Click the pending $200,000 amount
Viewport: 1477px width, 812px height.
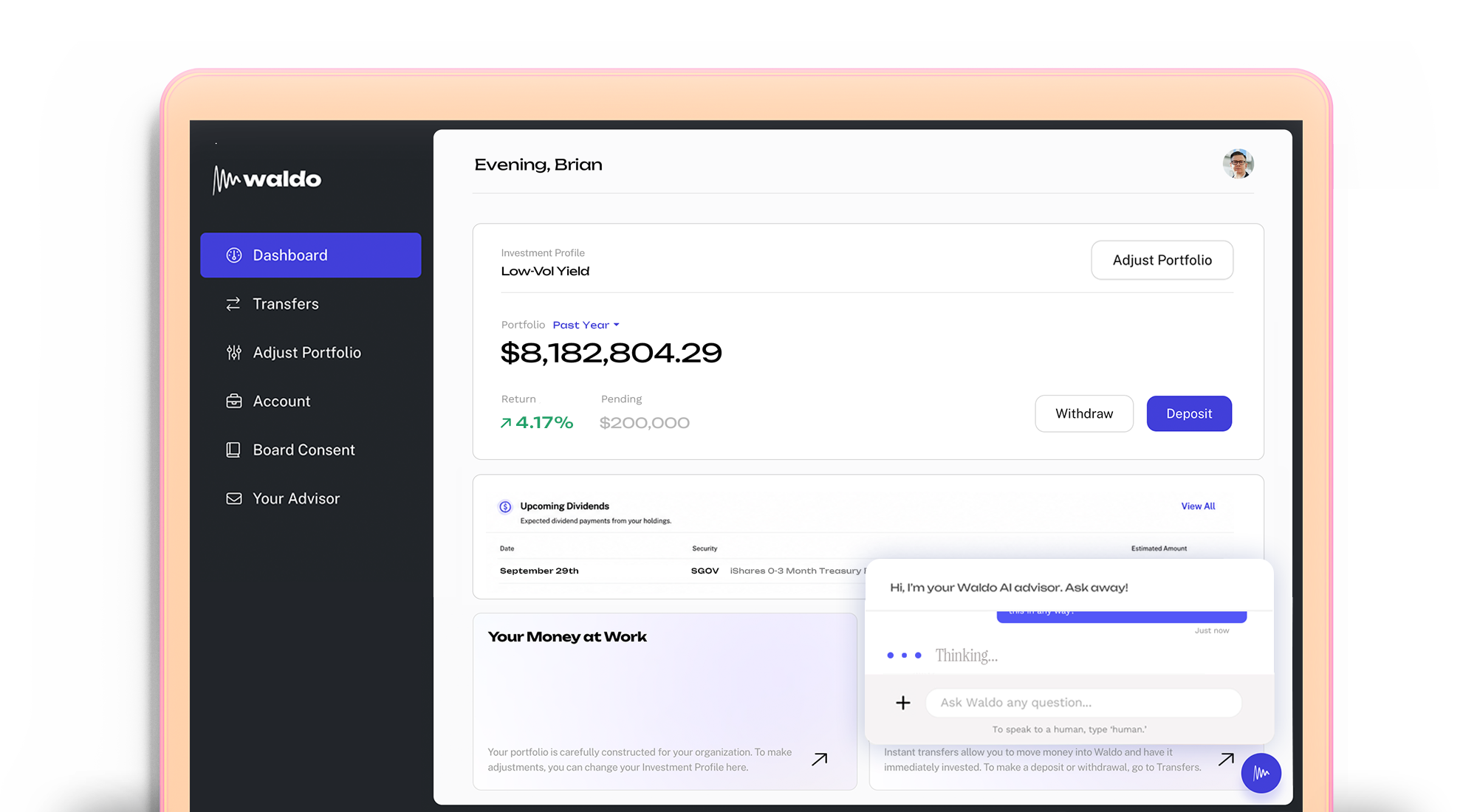pyautogui.click(x=645, y=423)
